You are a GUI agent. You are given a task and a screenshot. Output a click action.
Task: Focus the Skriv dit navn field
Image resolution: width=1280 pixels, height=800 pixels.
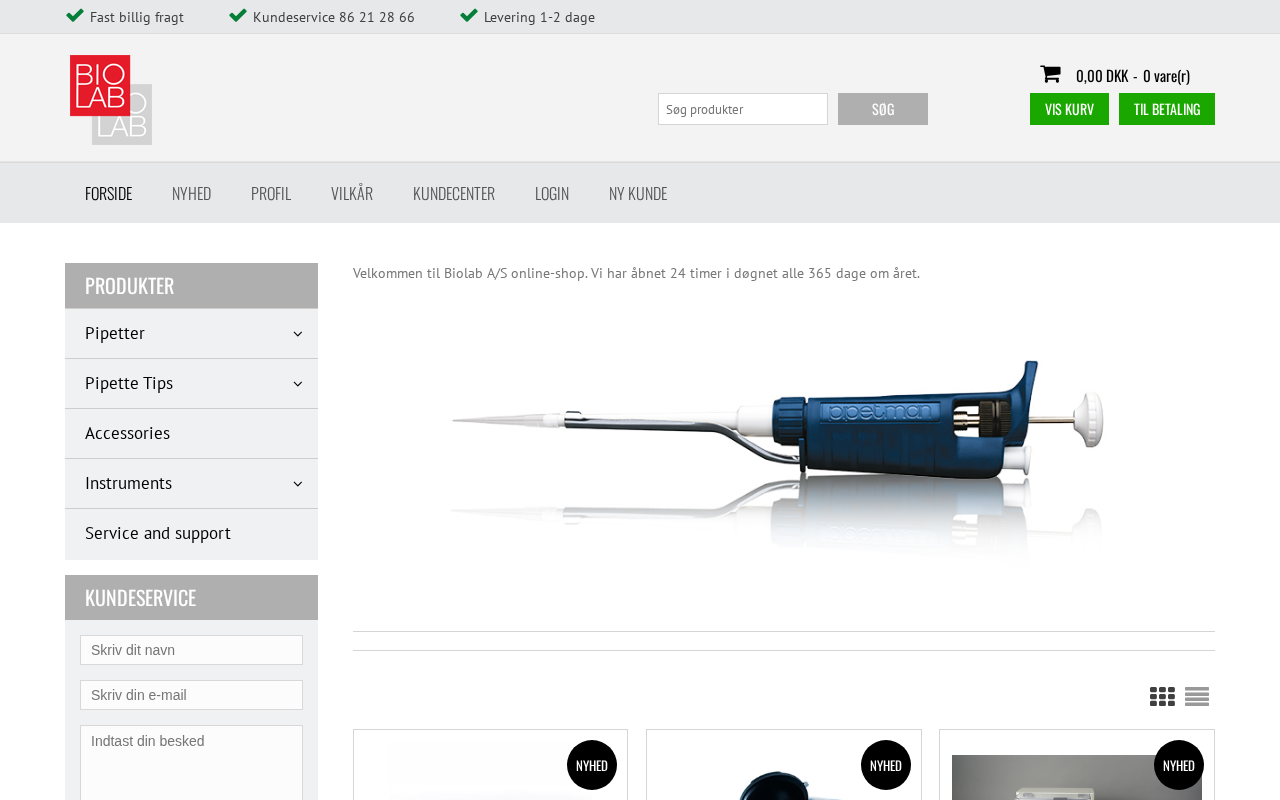click(x=191, y=650)
